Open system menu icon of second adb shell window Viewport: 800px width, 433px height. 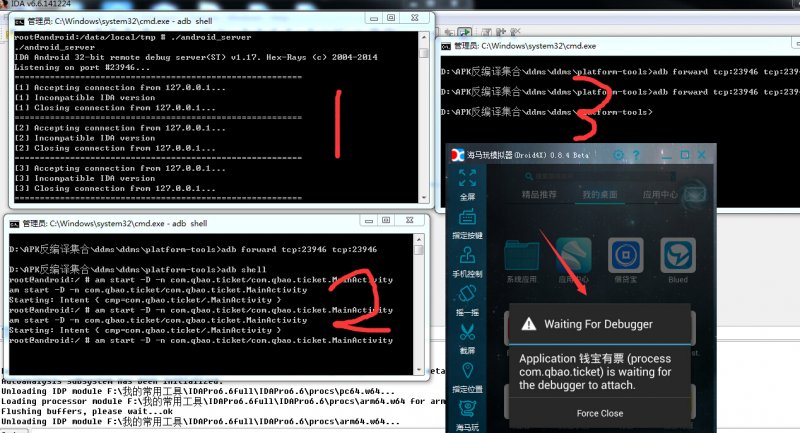tap(14, 224)
